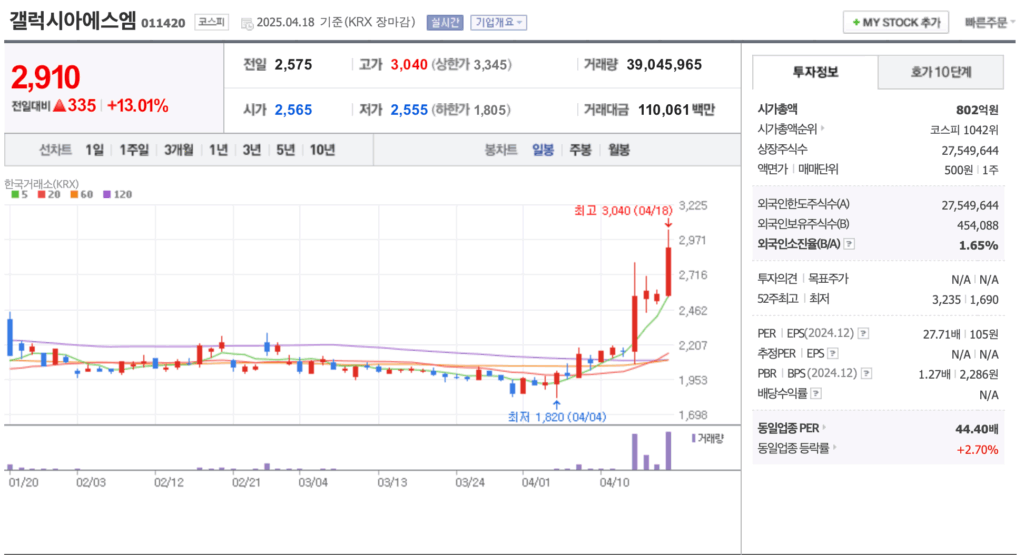Select the 투자정보 tab
1024x555 pixels.
815,72
